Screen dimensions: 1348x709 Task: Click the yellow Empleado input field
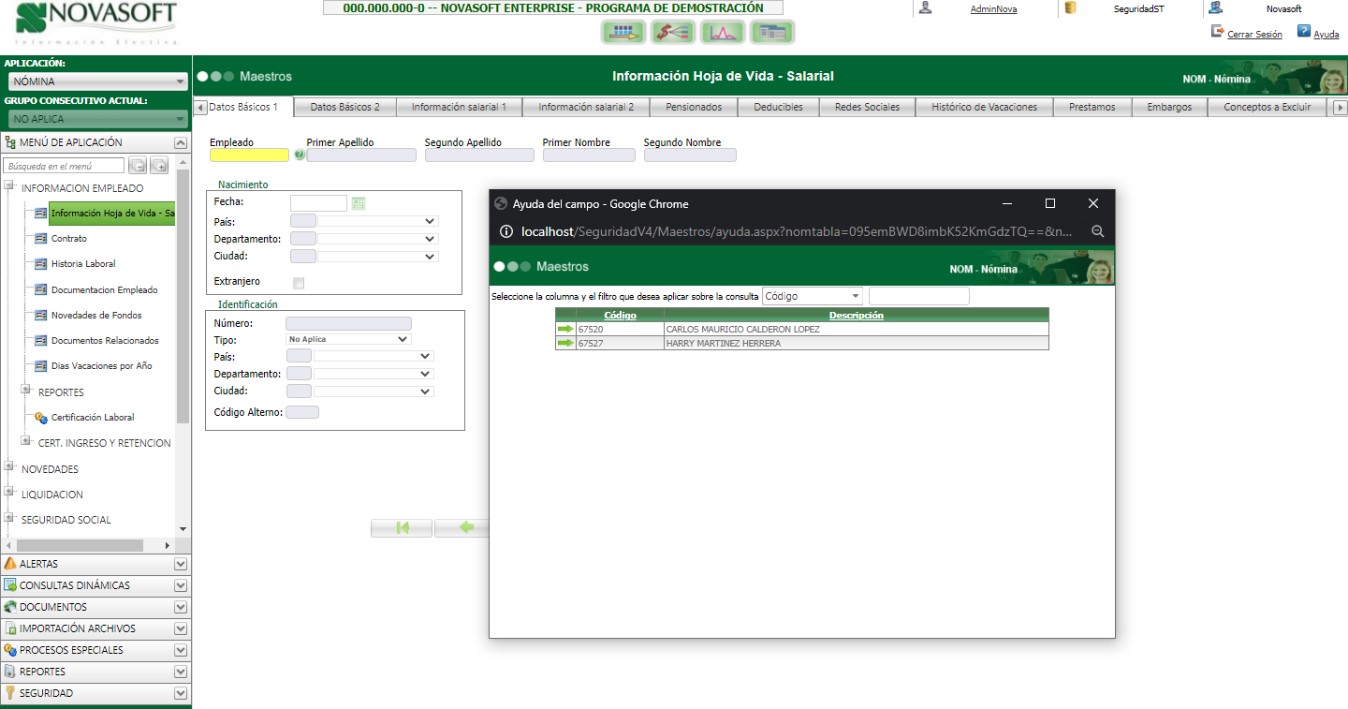click(249, 155)
